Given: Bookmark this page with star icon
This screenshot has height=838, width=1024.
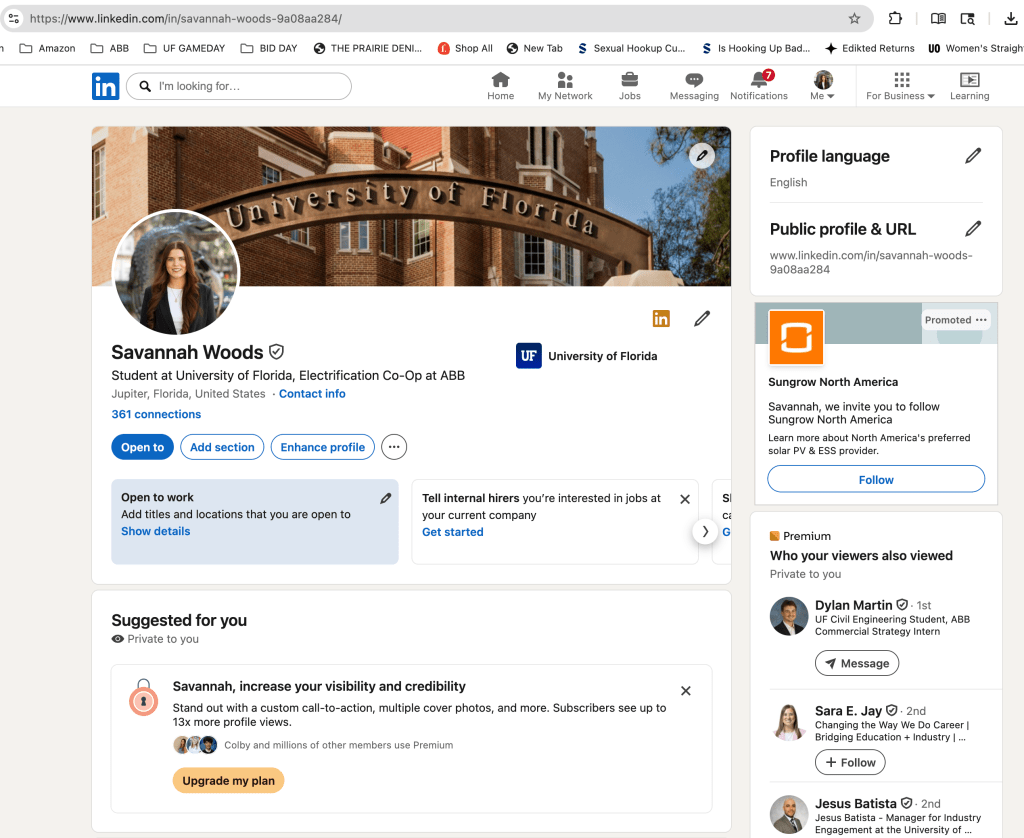Looking at the screenshot, I should click(854, 18).
